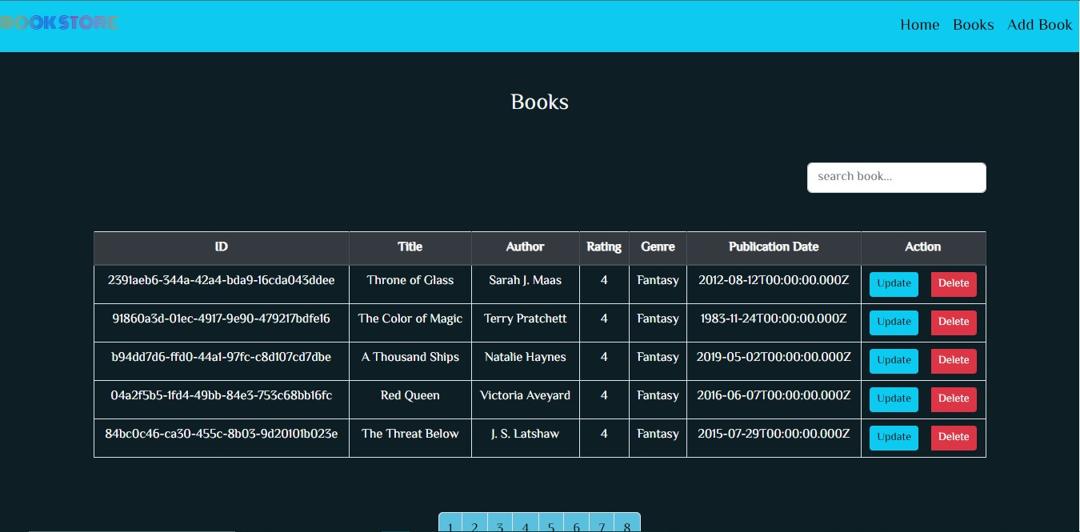Click author Victoria Aveyard
1080x532 pixels.
coord(525,396)
